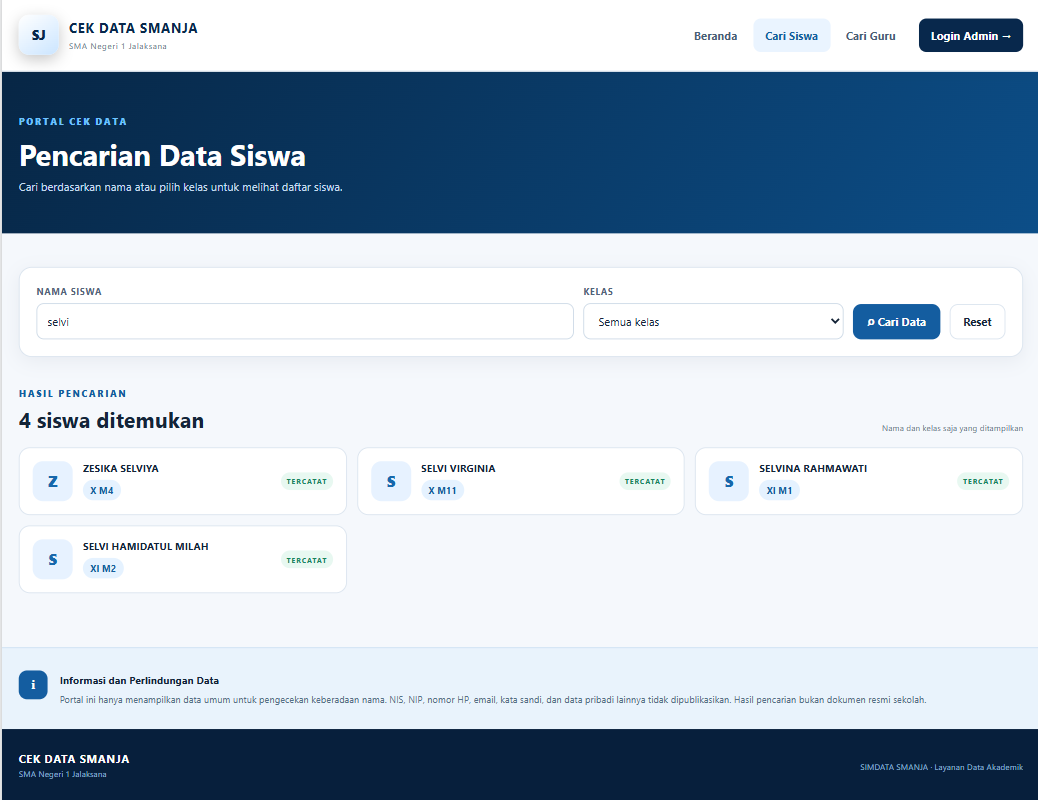Image resolution: width=1038 pixels, height=800 pixels.
Task: Click the X M11 class badge
Action: click(x=442, y=491)
